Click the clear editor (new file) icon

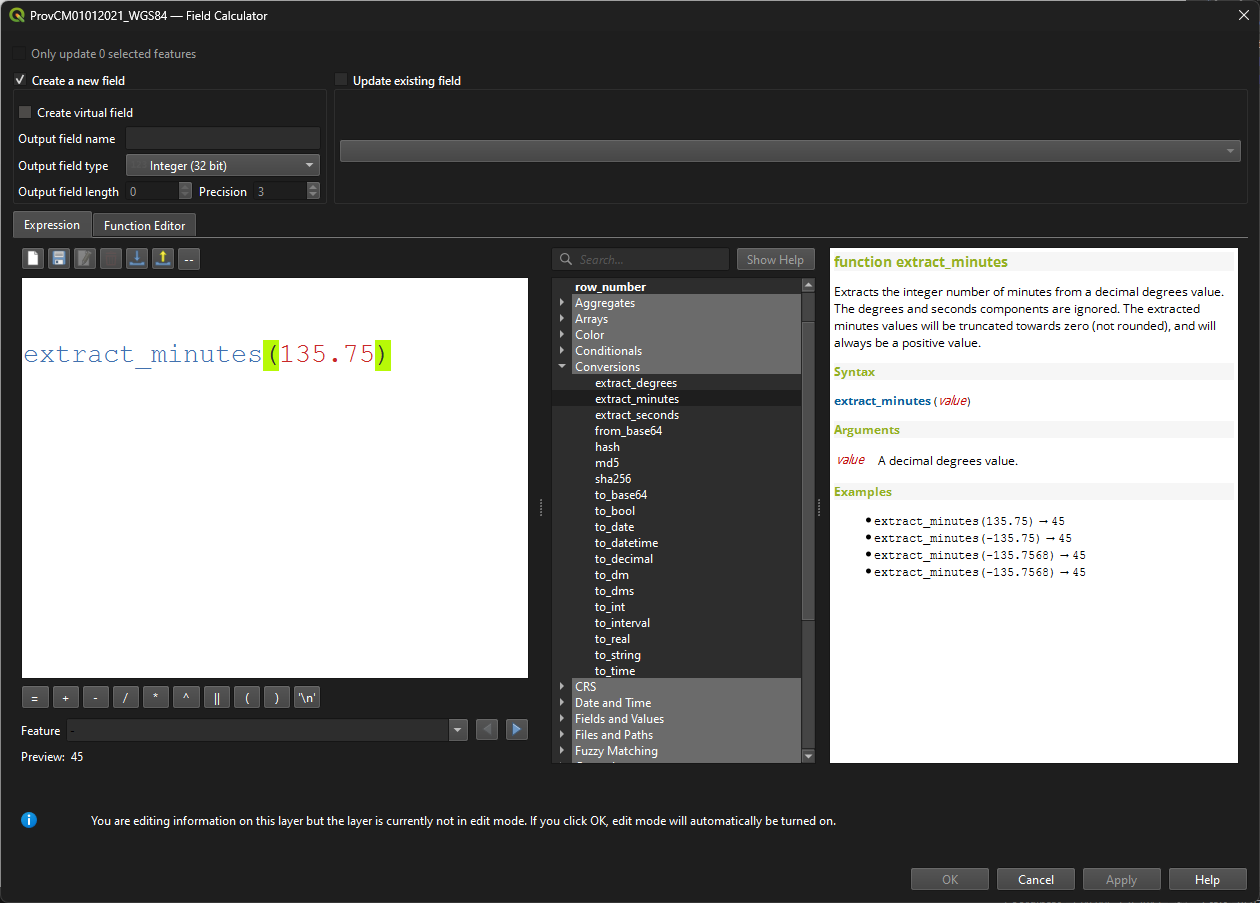point(34,259)
